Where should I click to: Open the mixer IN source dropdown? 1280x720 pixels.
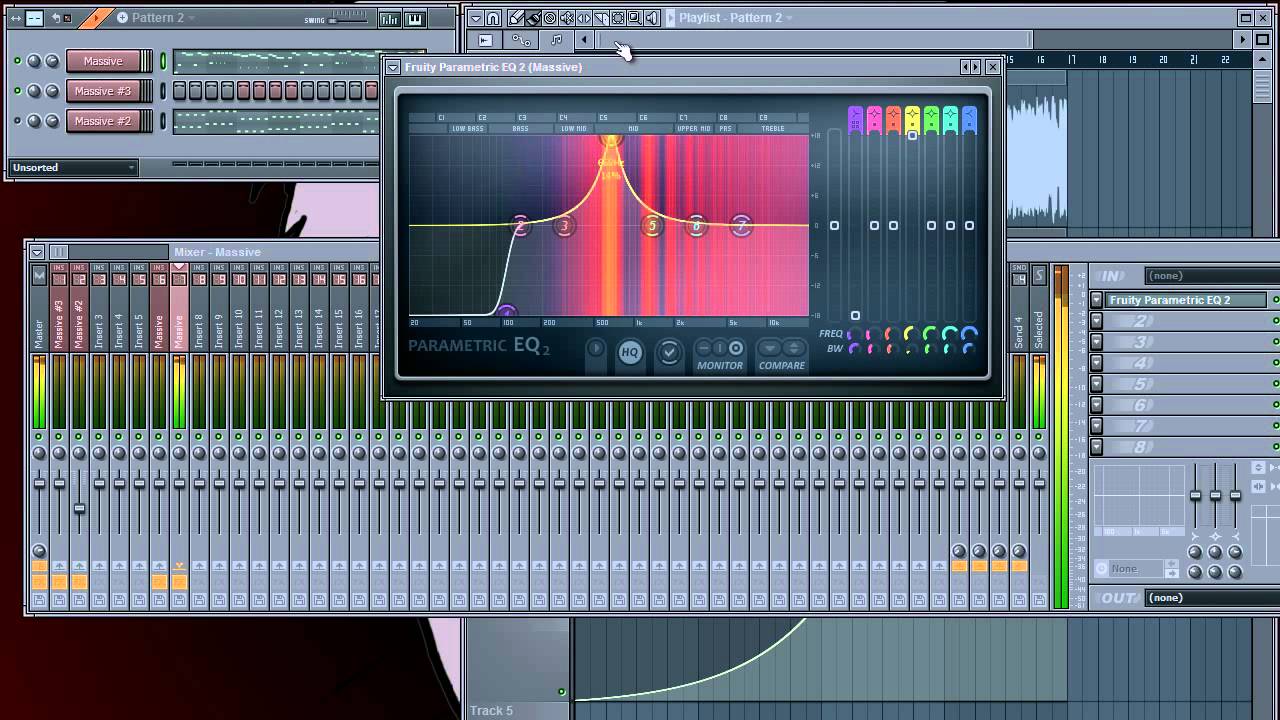tap(1212, 275)
